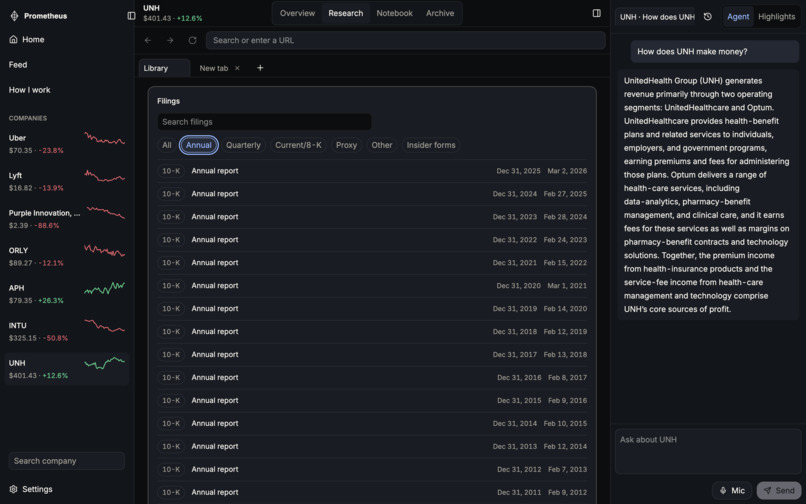
Task: Filter filings by Insider forms
Action: pos(431,145)
